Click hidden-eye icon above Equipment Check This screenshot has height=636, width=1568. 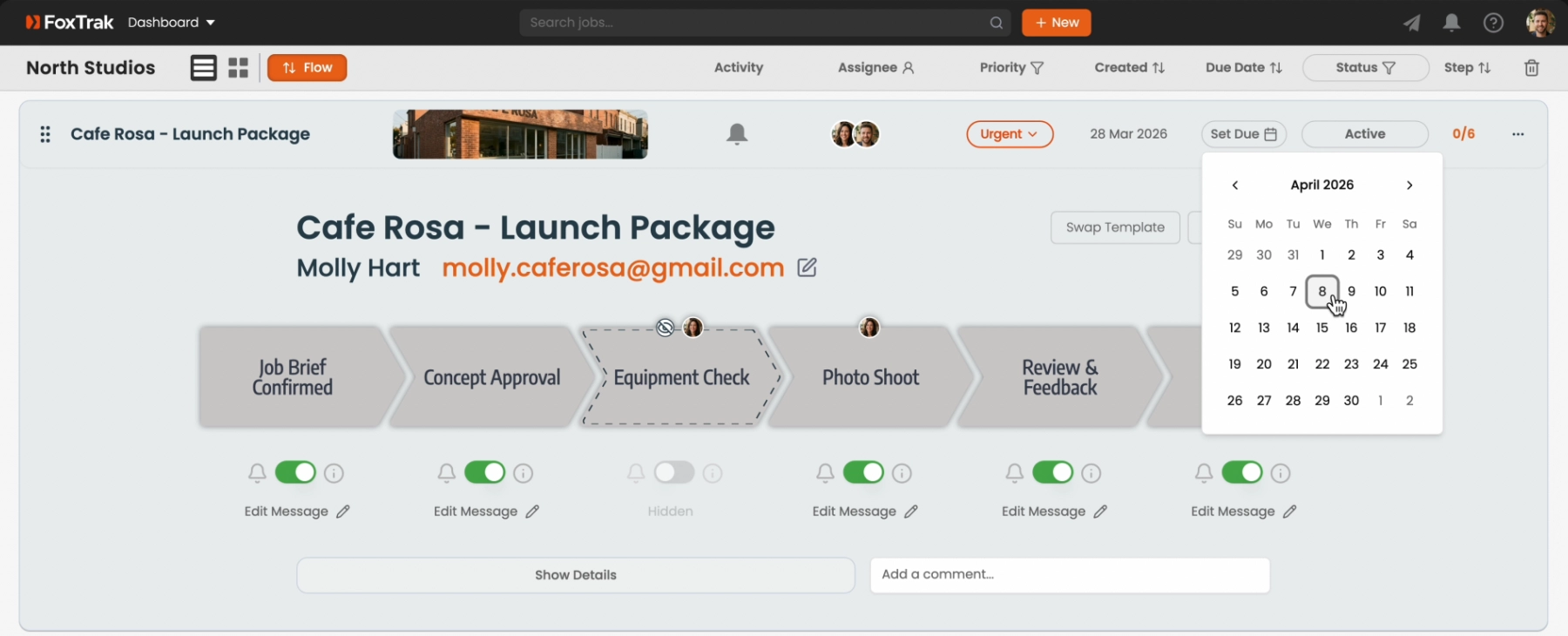(666, 328)
